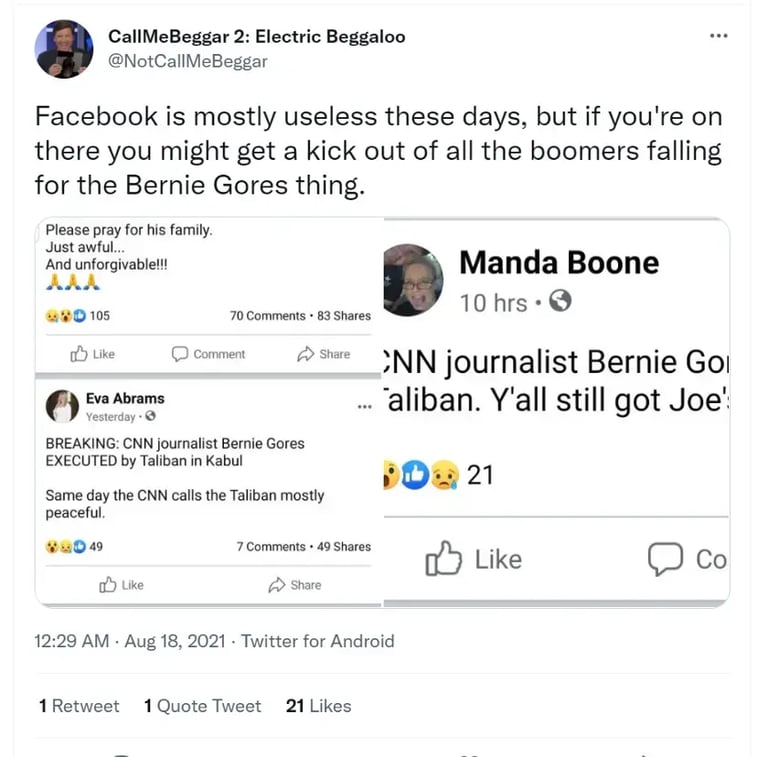Click the globe privacy icon beside '10 hrs'
This screenshot has height=757, width=768.
coord(561,301)
